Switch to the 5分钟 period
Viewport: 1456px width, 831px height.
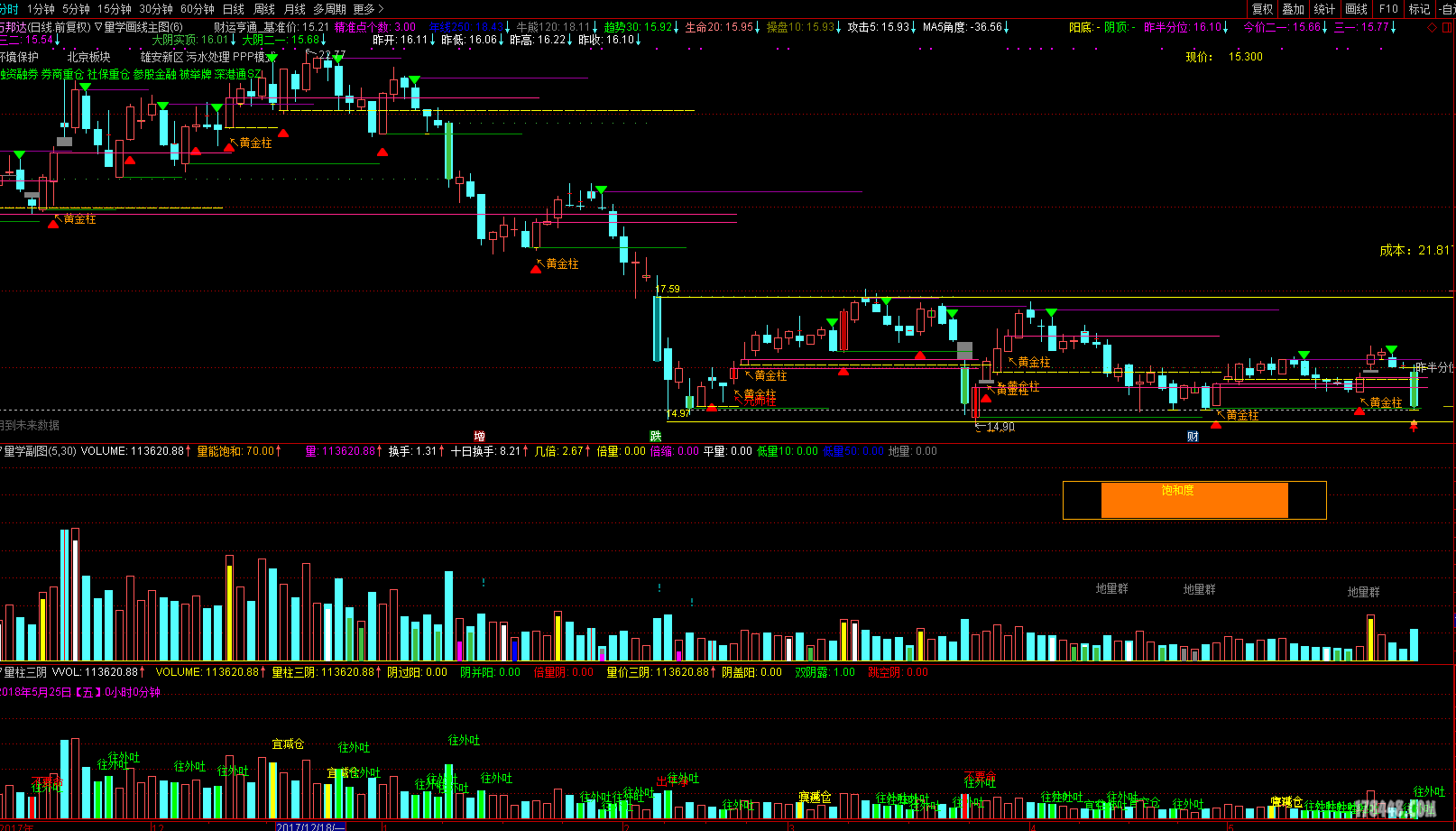point(77,9)
